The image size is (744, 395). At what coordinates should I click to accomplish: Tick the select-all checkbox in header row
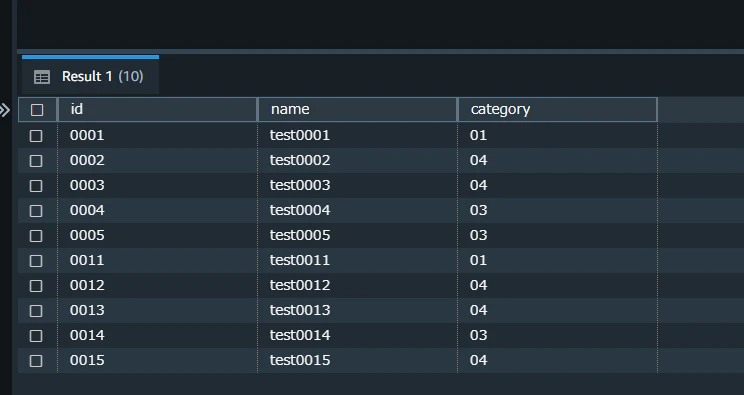[x=37, y=110]
